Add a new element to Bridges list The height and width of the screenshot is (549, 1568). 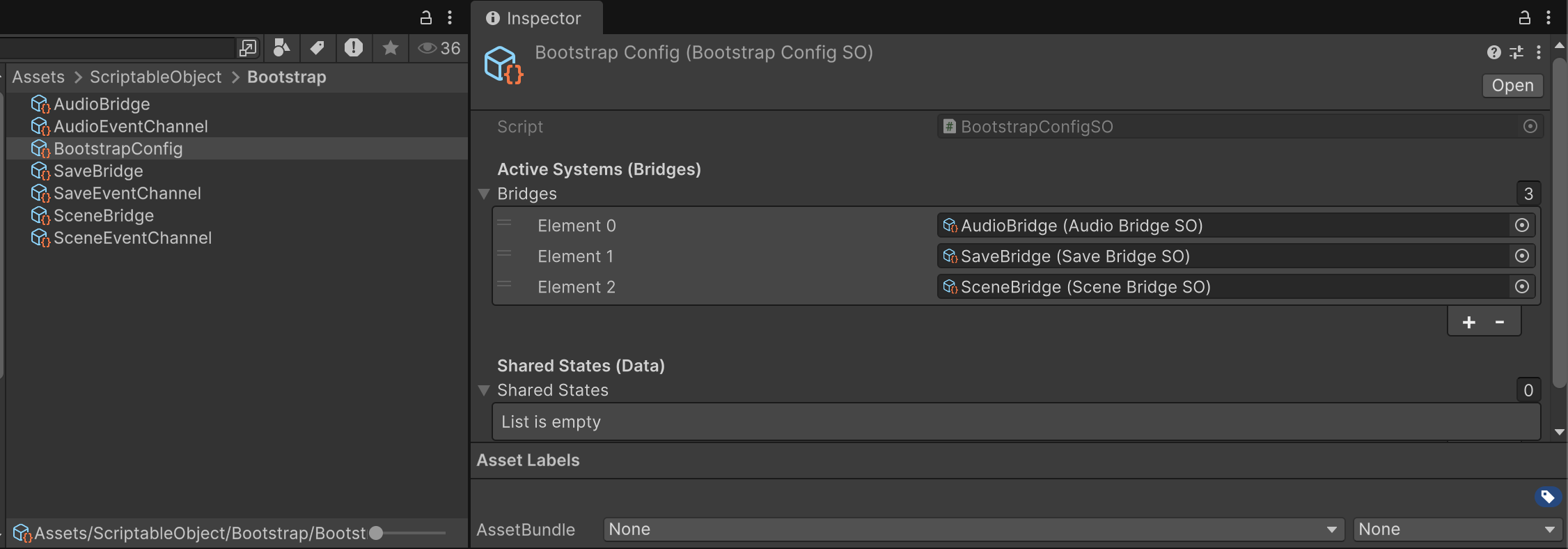(x=1469, y=322)
